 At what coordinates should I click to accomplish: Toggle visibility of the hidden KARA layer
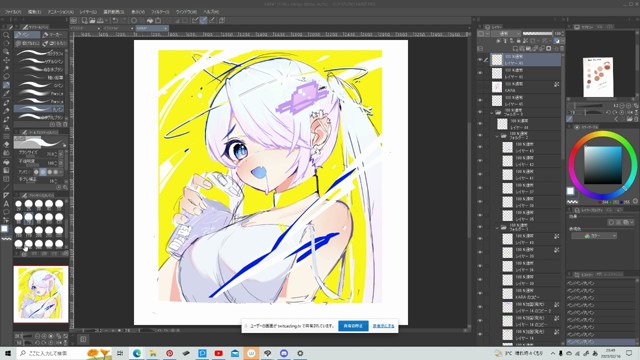pos(480,87)
